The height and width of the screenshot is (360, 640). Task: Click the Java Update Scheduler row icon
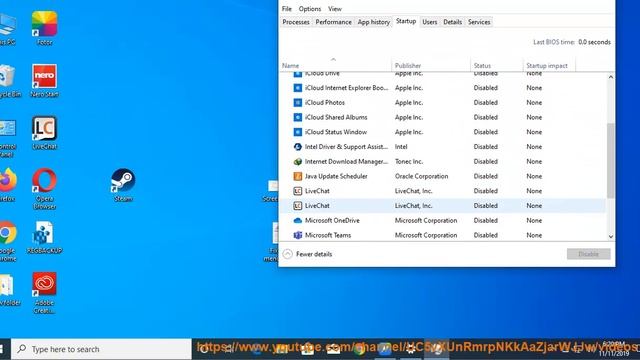click(298, 176)
